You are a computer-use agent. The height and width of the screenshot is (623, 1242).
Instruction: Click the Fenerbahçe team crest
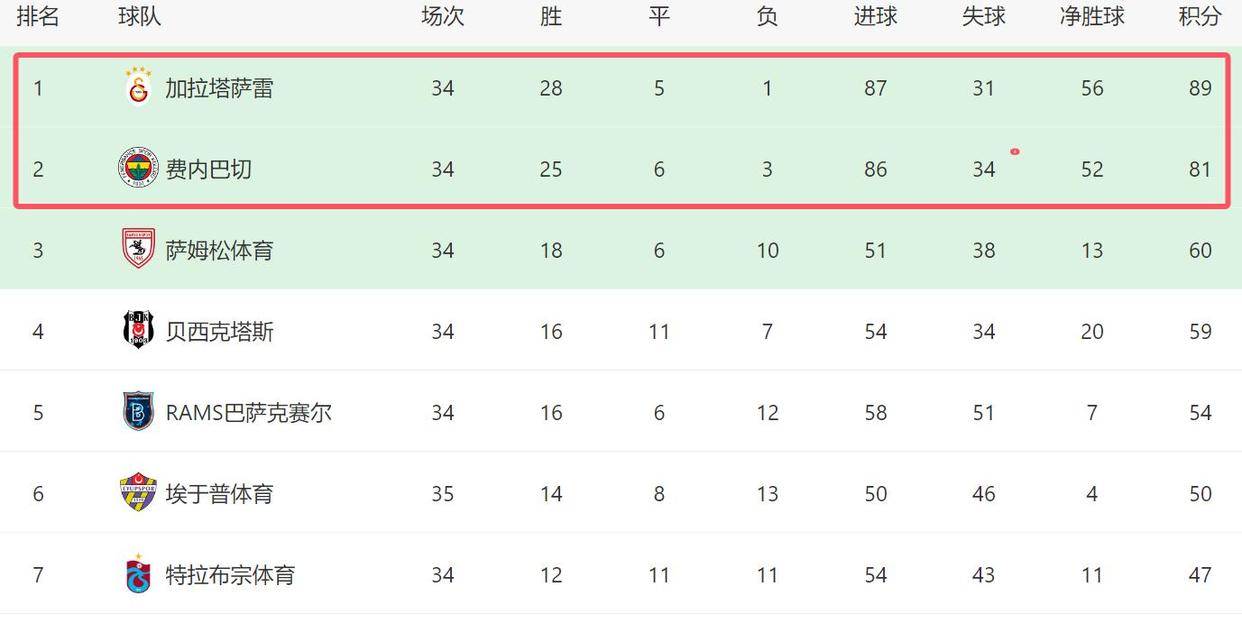tap(138, 168)
